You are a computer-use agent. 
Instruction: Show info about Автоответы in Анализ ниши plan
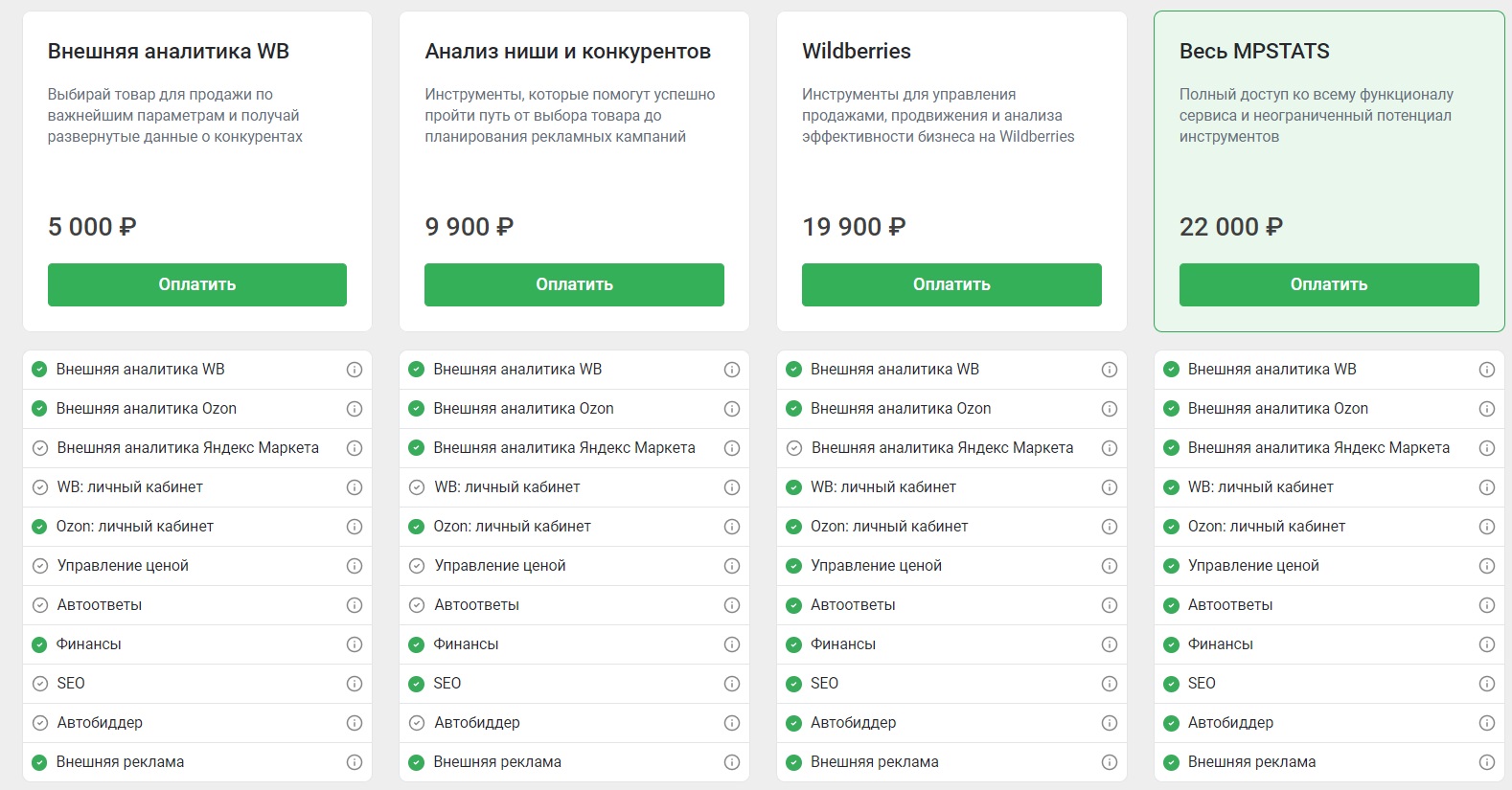(x=732, y=604)
